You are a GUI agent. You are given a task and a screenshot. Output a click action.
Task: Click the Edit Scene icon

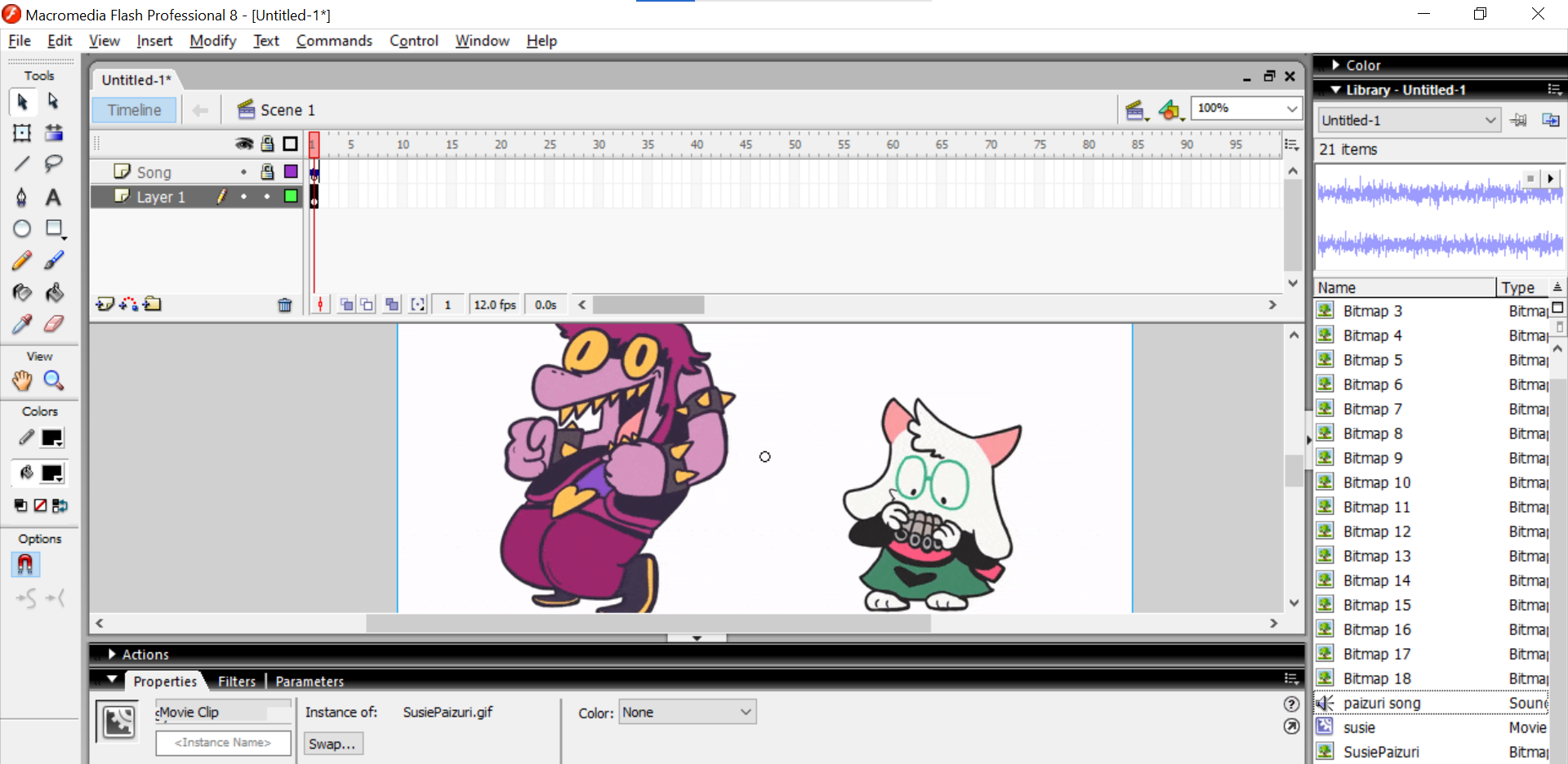1135,110
